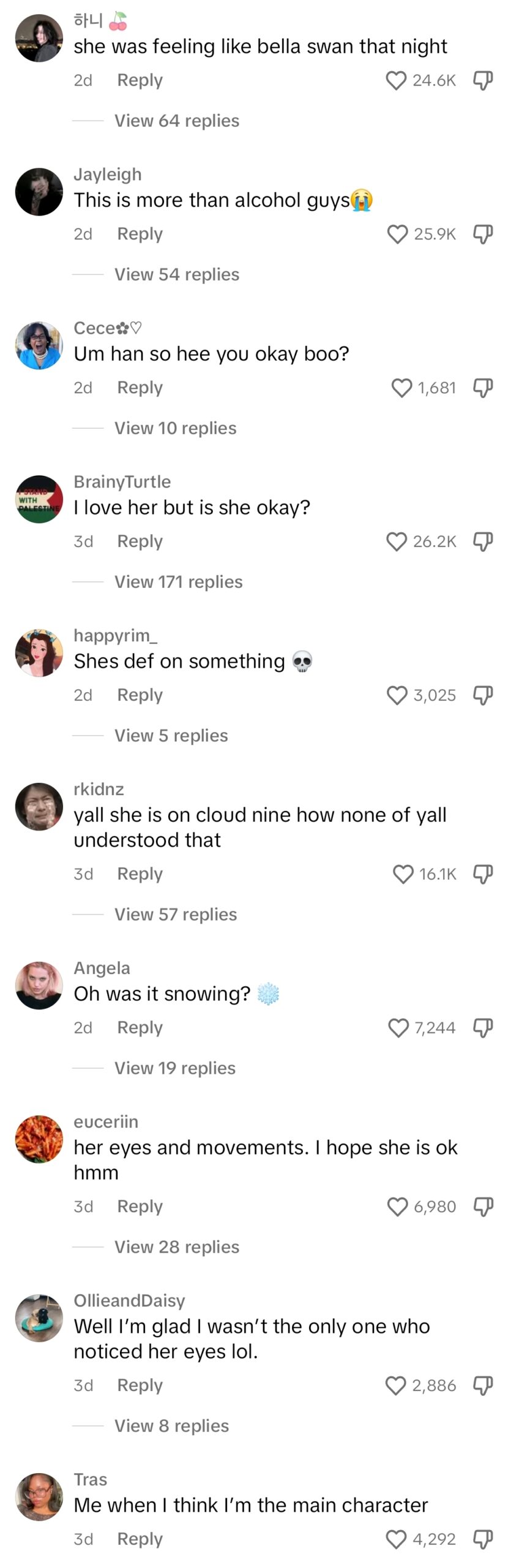Dislike Tras's main character comment

pyautogui.click(x=482, y=1539)
